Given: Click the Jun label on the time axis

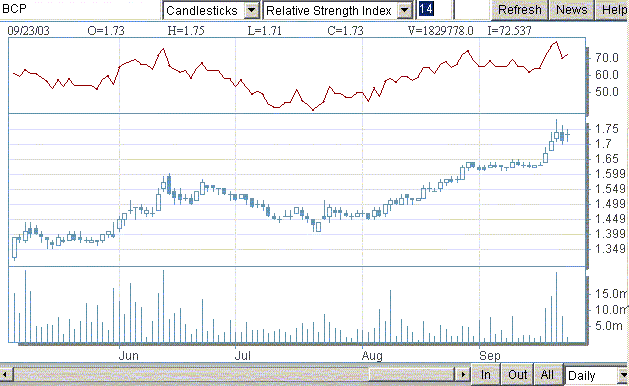Looking at the screenshot, I should point(129,356).
